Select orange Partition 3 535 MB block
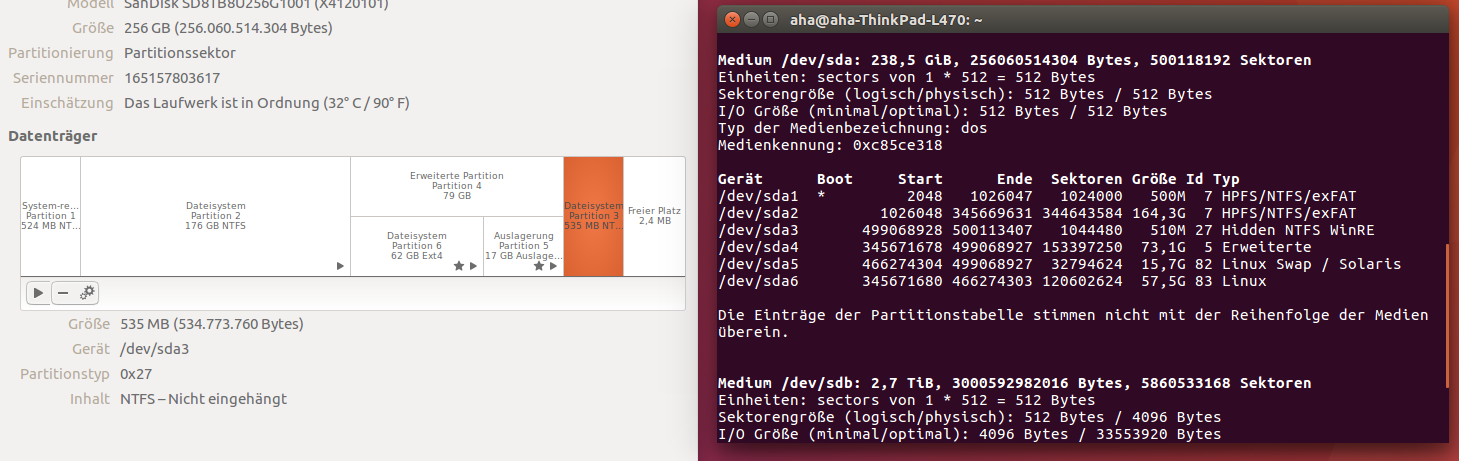This screenshot has width=1459, height=461. [x=593, y=216]
